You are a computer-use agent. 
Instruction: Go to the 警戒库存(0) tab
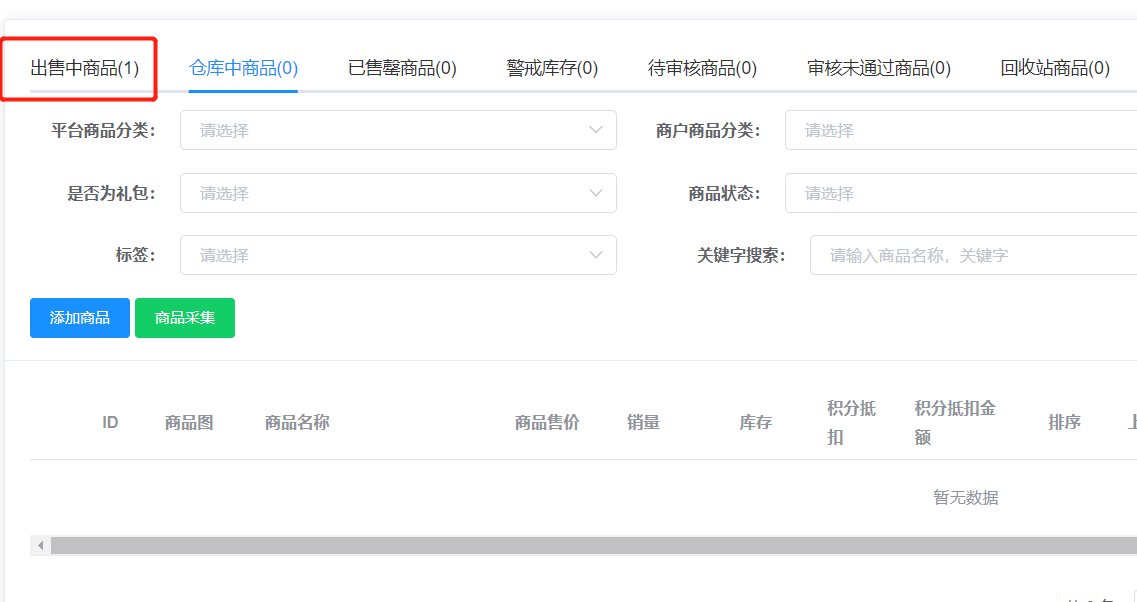pos(552,68)
